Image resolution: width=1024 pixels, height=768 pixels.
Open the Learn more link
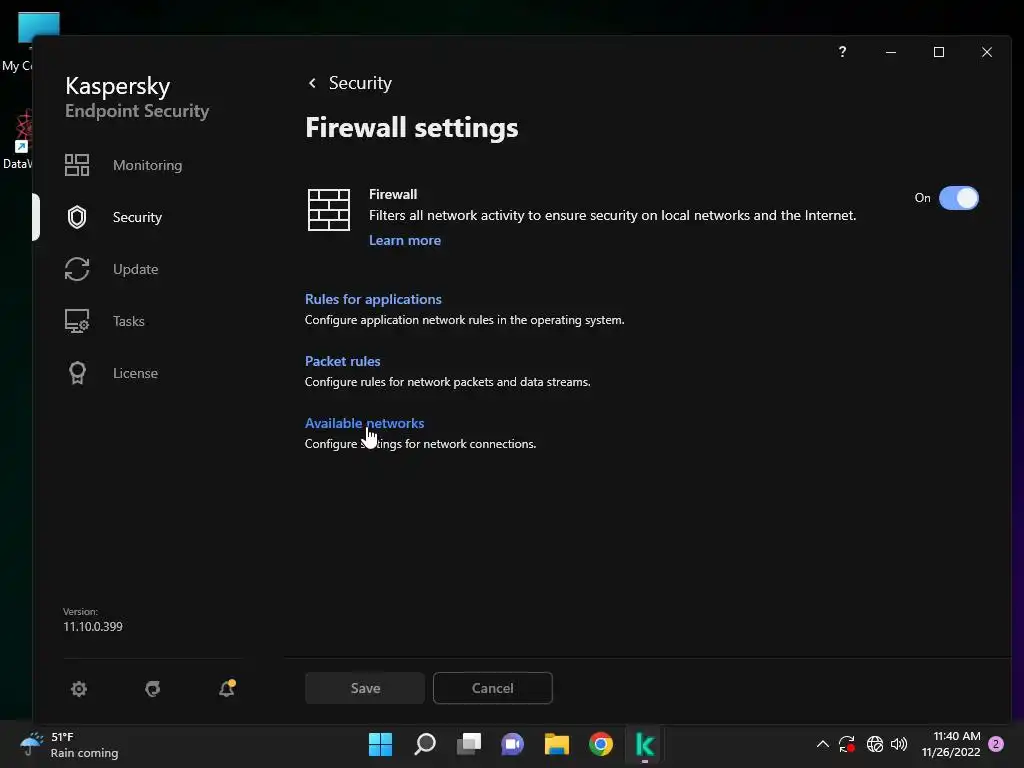pyautogui.click(x=405, y=240)
